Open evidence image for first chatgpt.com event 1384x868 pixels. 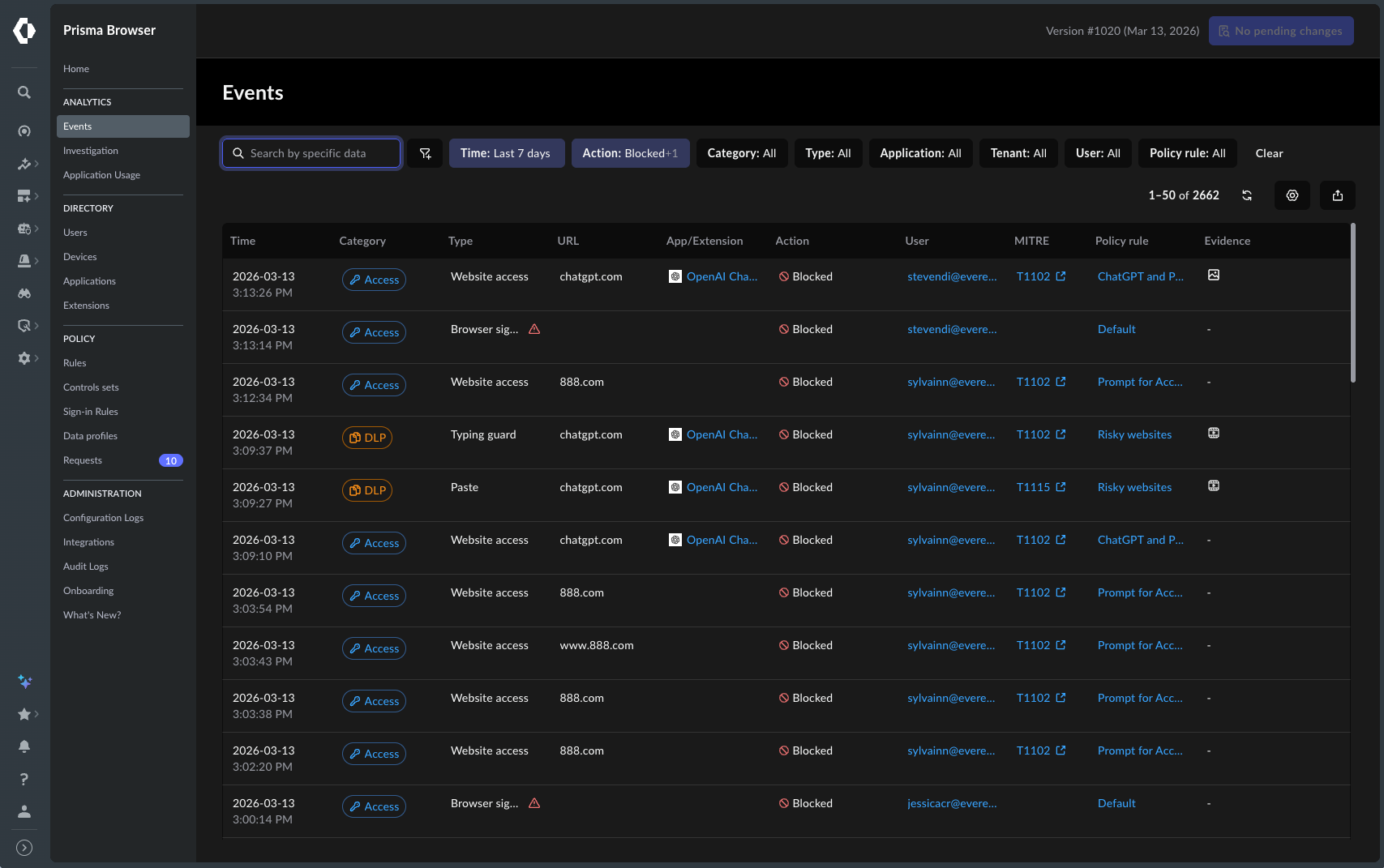[1214, 276]
